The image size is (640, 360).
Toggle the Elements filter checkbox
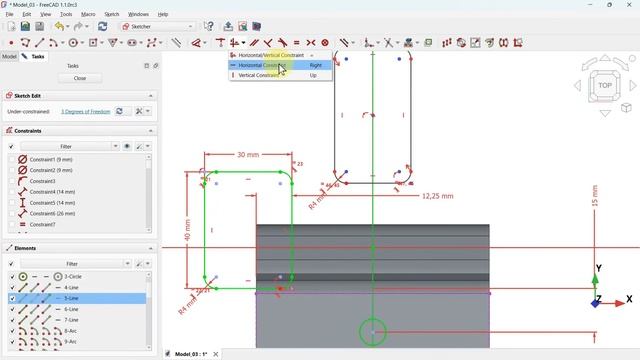[x=11, y=264]
